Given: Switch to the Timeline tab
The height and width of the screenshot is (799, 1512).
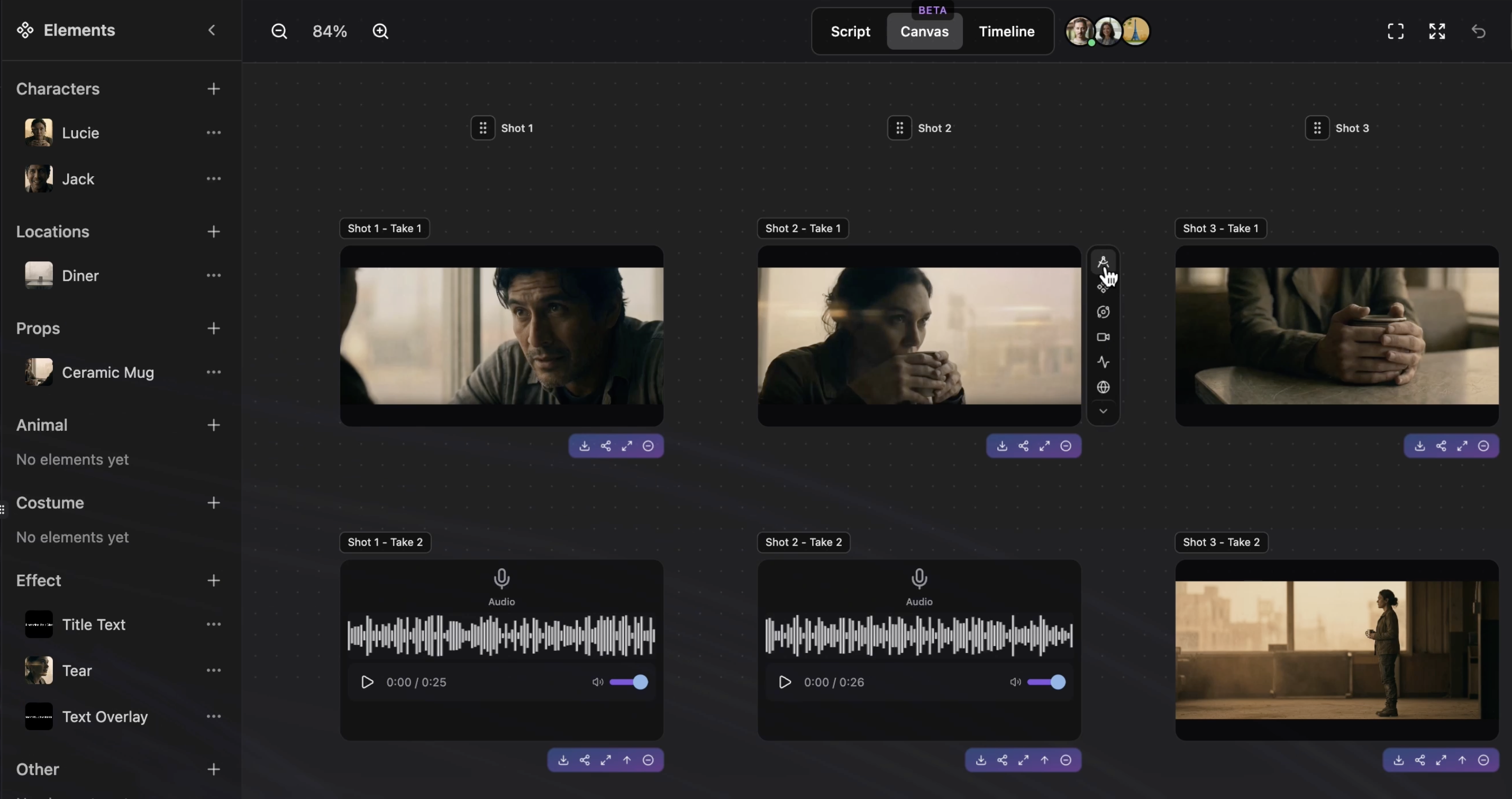Looking at the screenshot, I should tap(1006, 32).
